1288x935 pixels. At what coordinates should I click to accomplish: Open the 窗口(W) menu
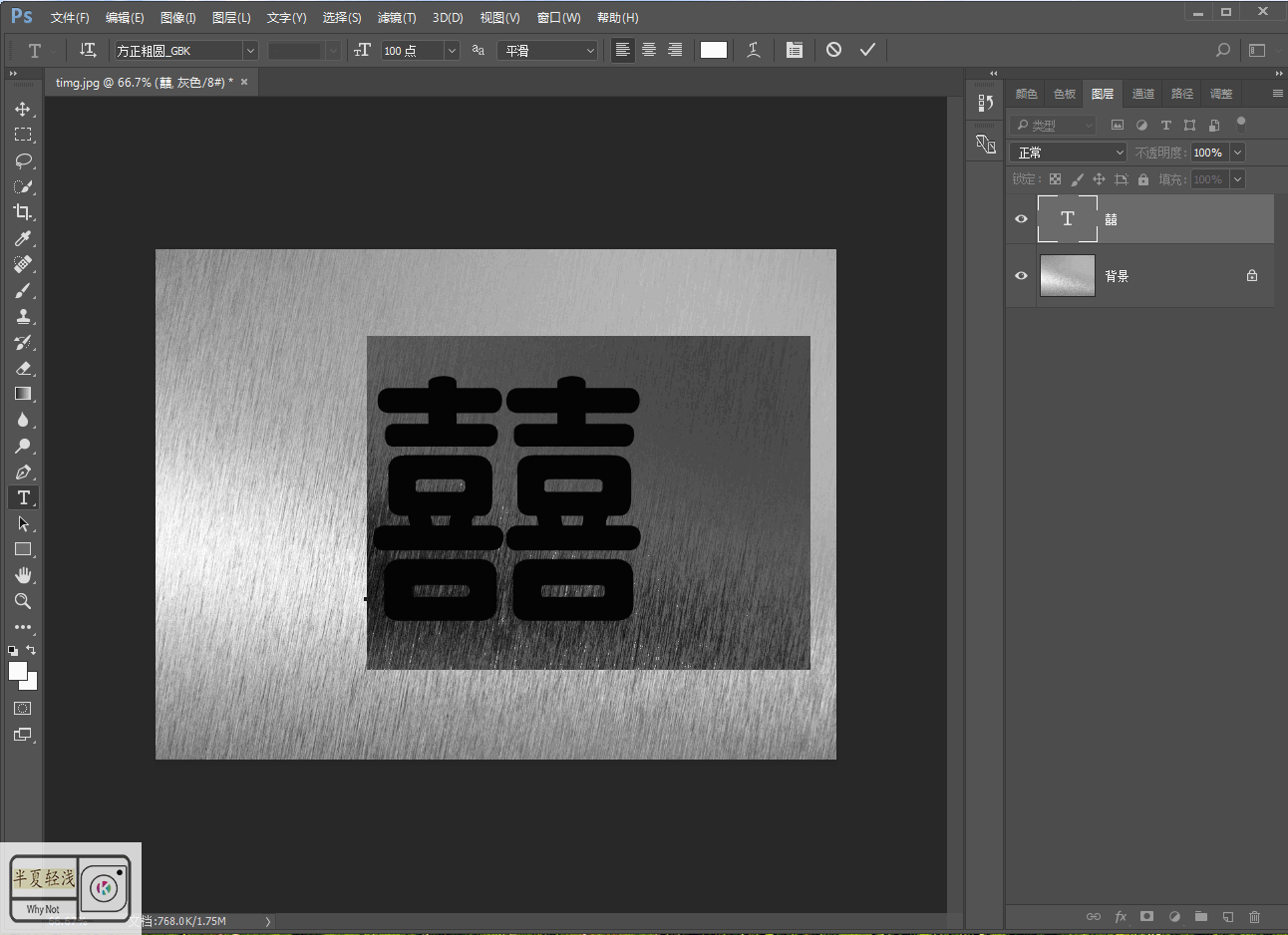coord(558,18)
